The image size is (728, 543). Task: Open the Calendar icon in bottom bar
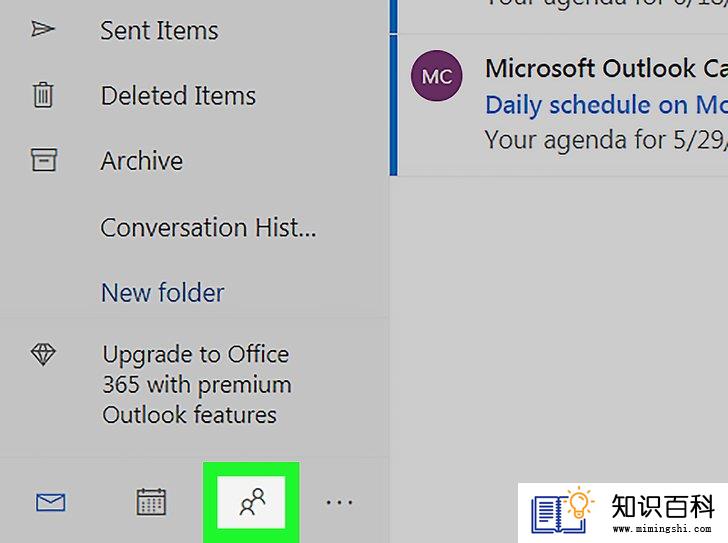point(151,502)
